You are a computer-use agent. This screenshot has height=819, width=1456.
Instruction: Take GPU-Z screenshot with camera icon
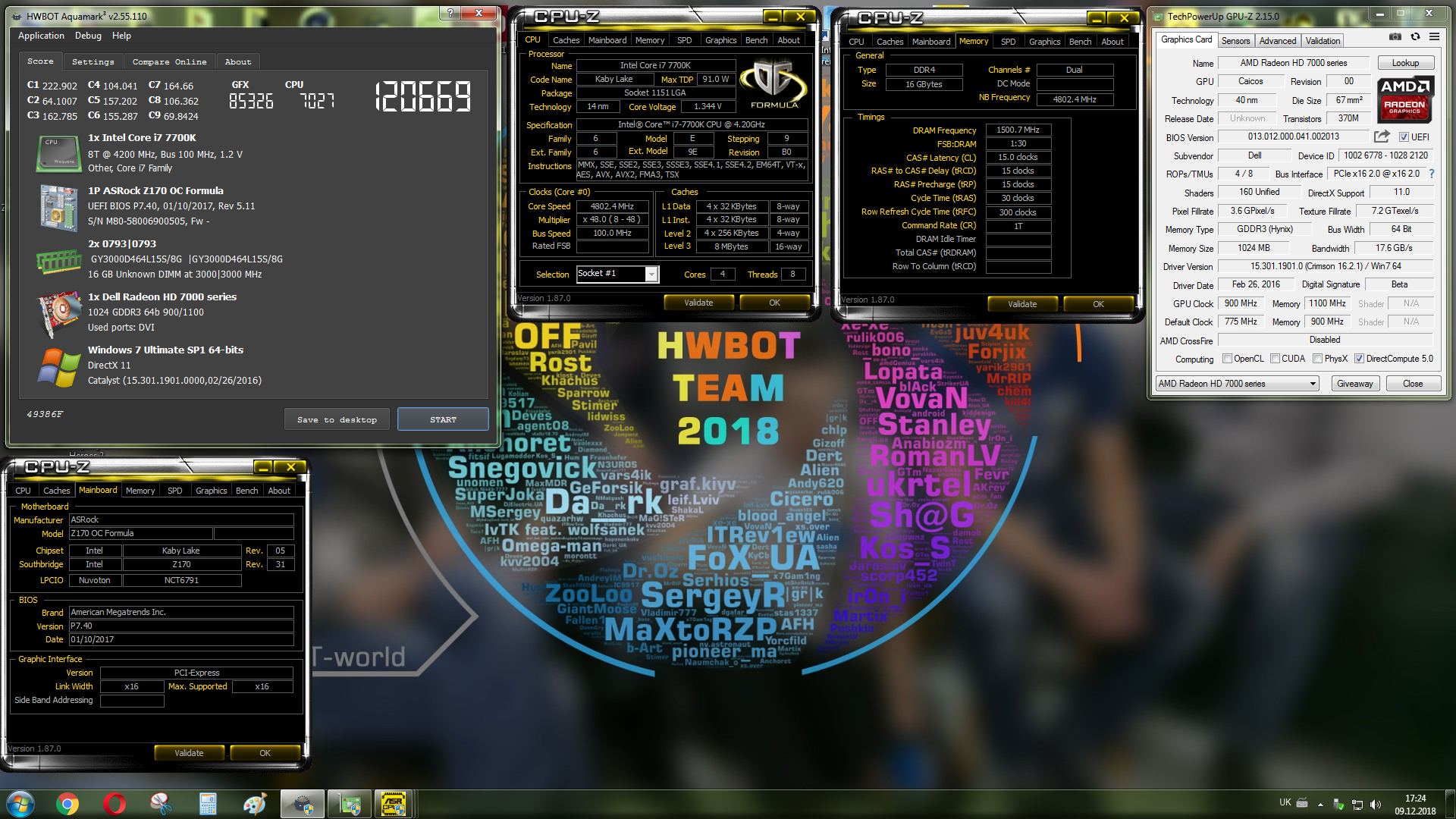pyautogui.click(x=1395, y=36)
